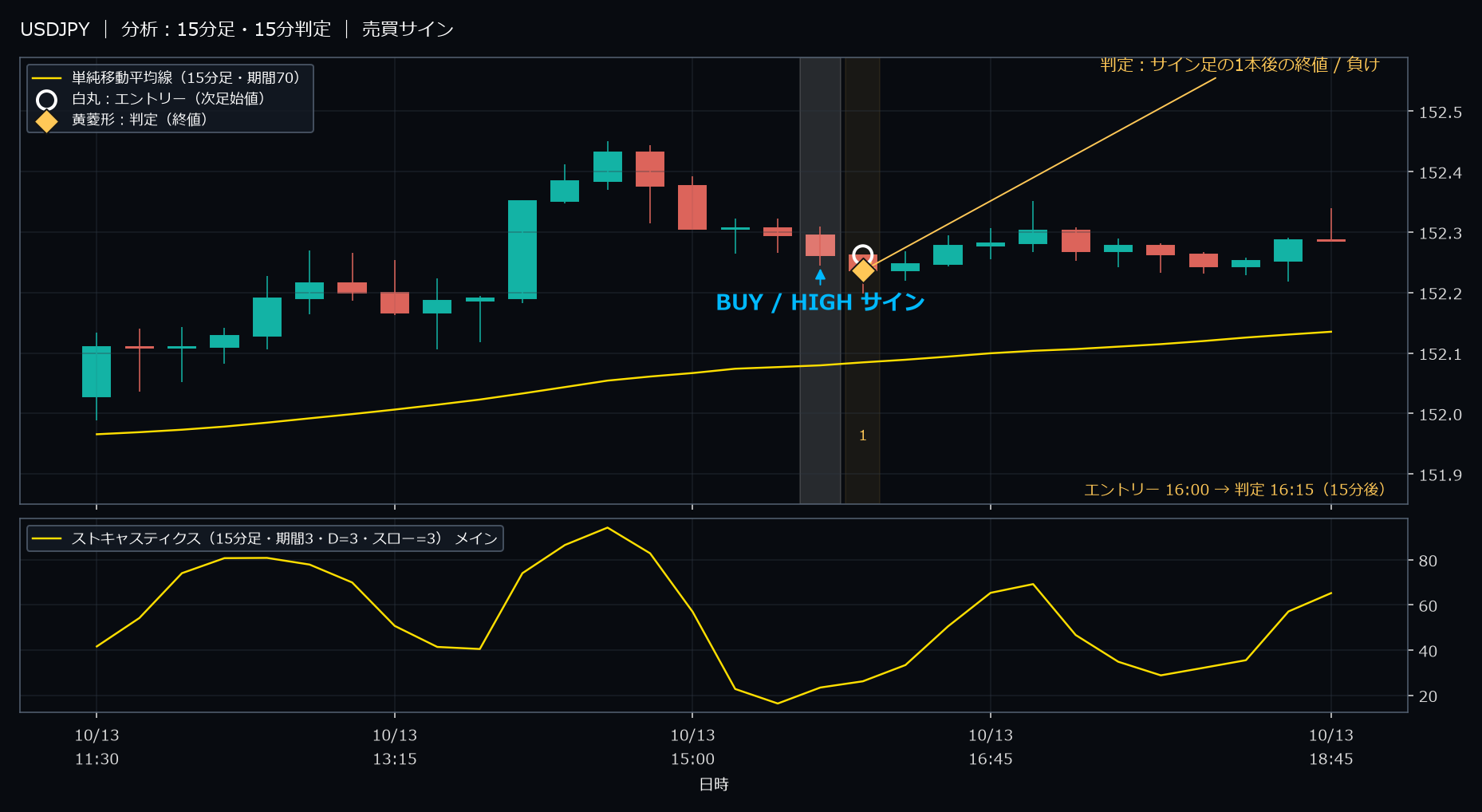Click the 10/13 11:30 time axis label
Screen dimensions: 1482x812
(97, 747)
